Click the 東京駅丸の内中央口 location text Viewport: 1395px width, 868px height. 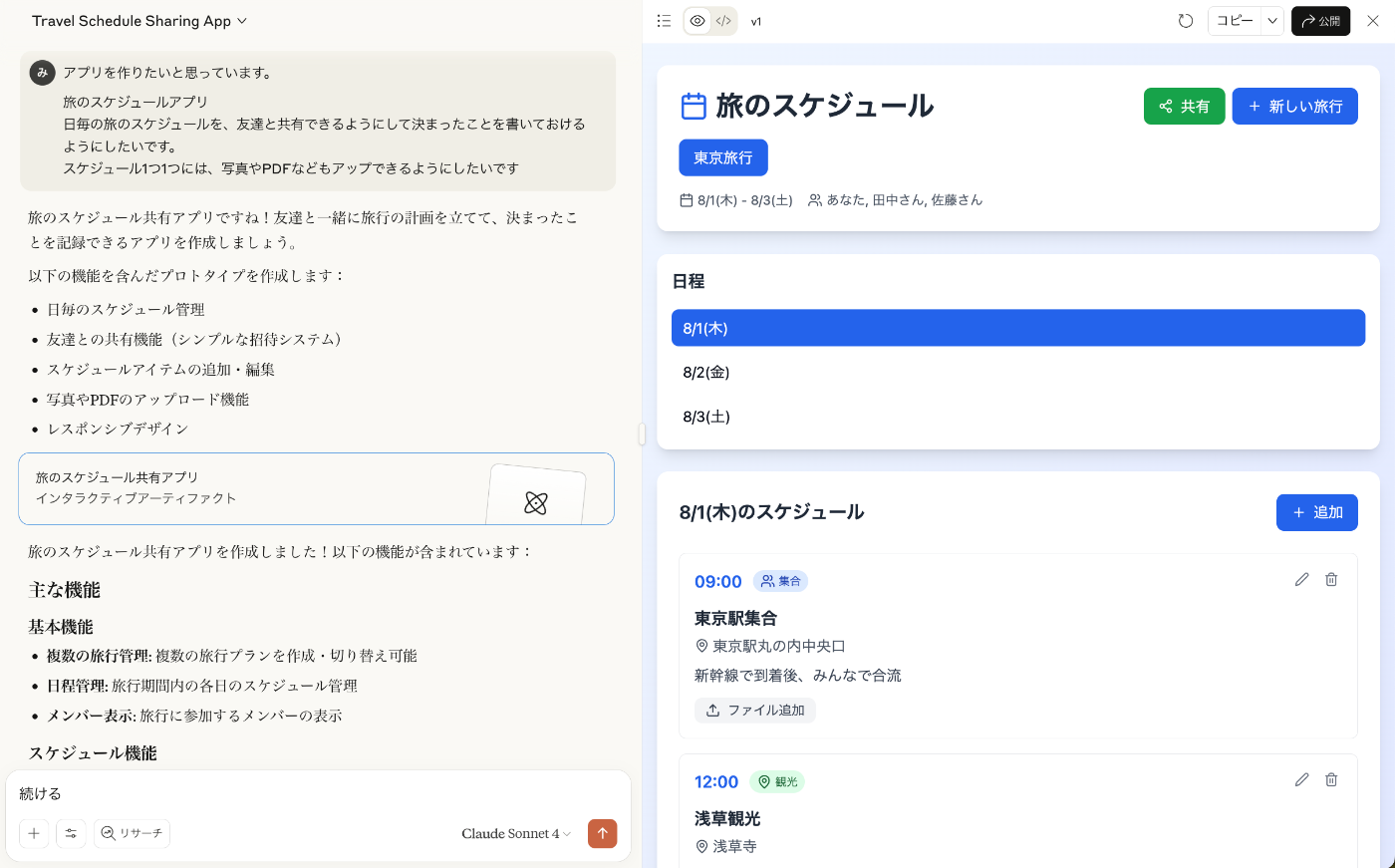pyautogui.click(x=779, y=646)
